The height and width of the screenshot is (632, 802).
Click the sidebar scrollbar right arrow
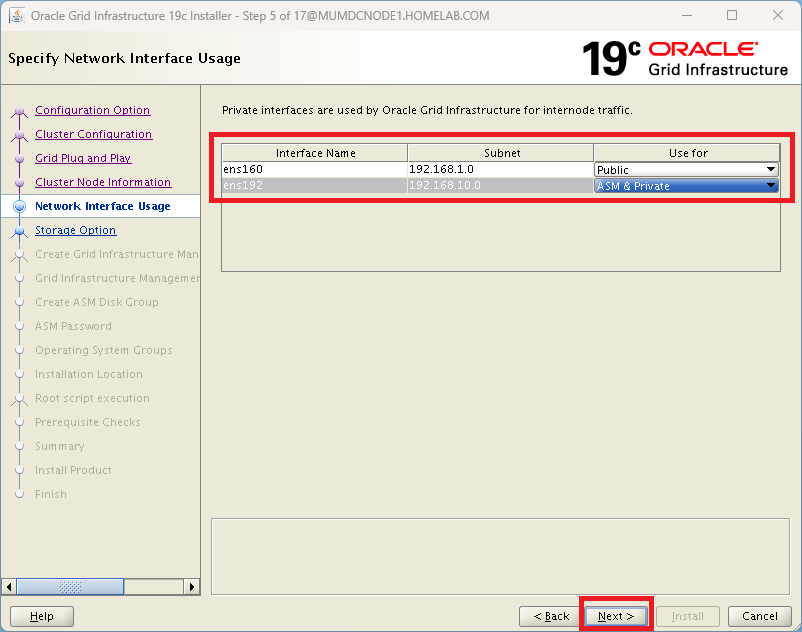pos(193,587)
